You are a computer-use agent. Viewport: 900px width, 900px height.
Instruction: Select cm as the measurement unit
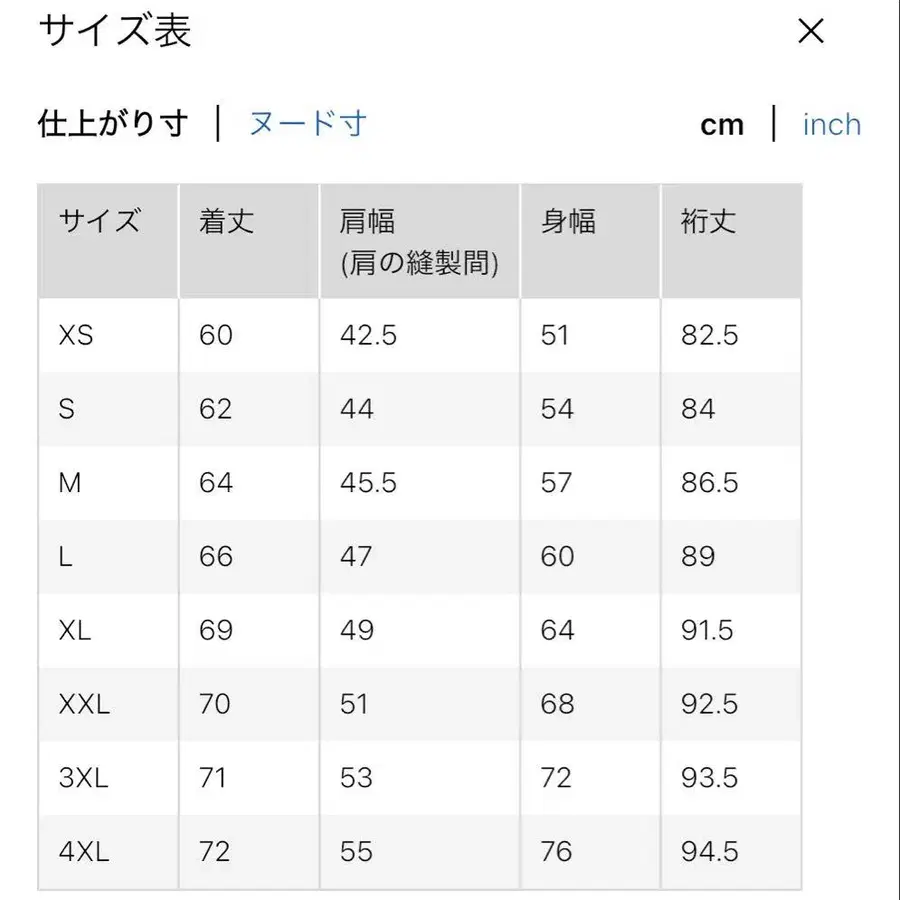click(x=722, y=123)
